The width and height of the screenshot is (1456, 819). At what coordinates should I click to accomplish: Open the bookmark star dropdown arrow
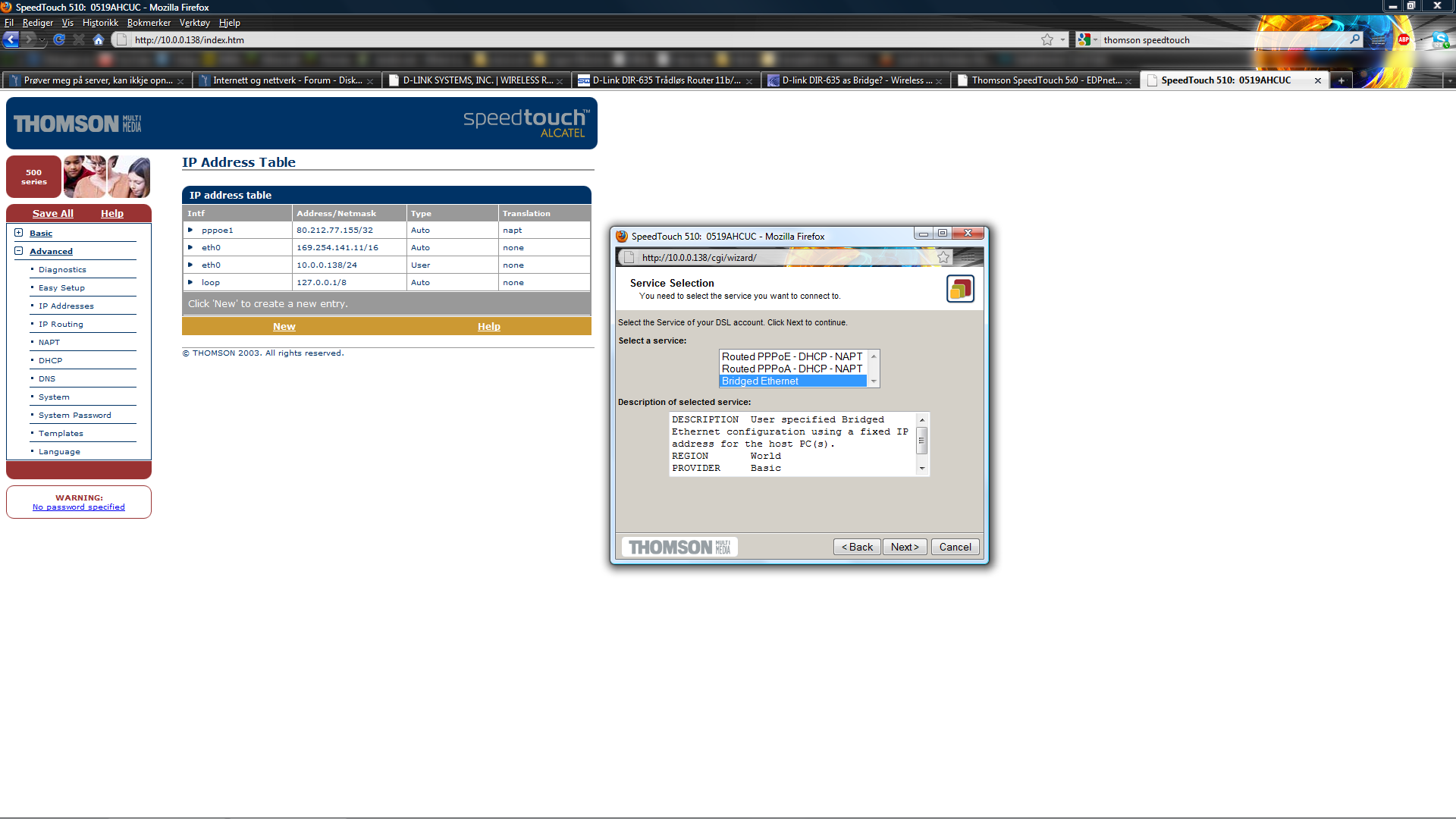1062,39
